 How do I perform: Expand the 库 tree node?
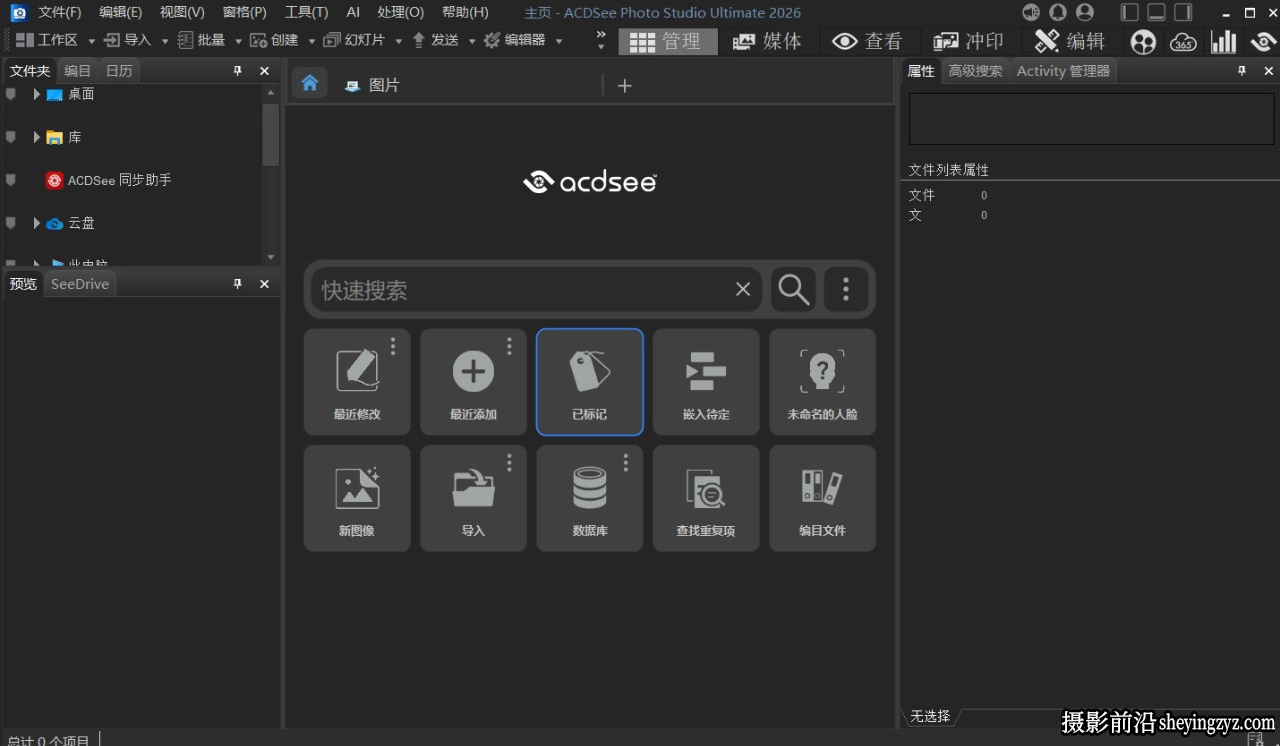pos(36,137)
